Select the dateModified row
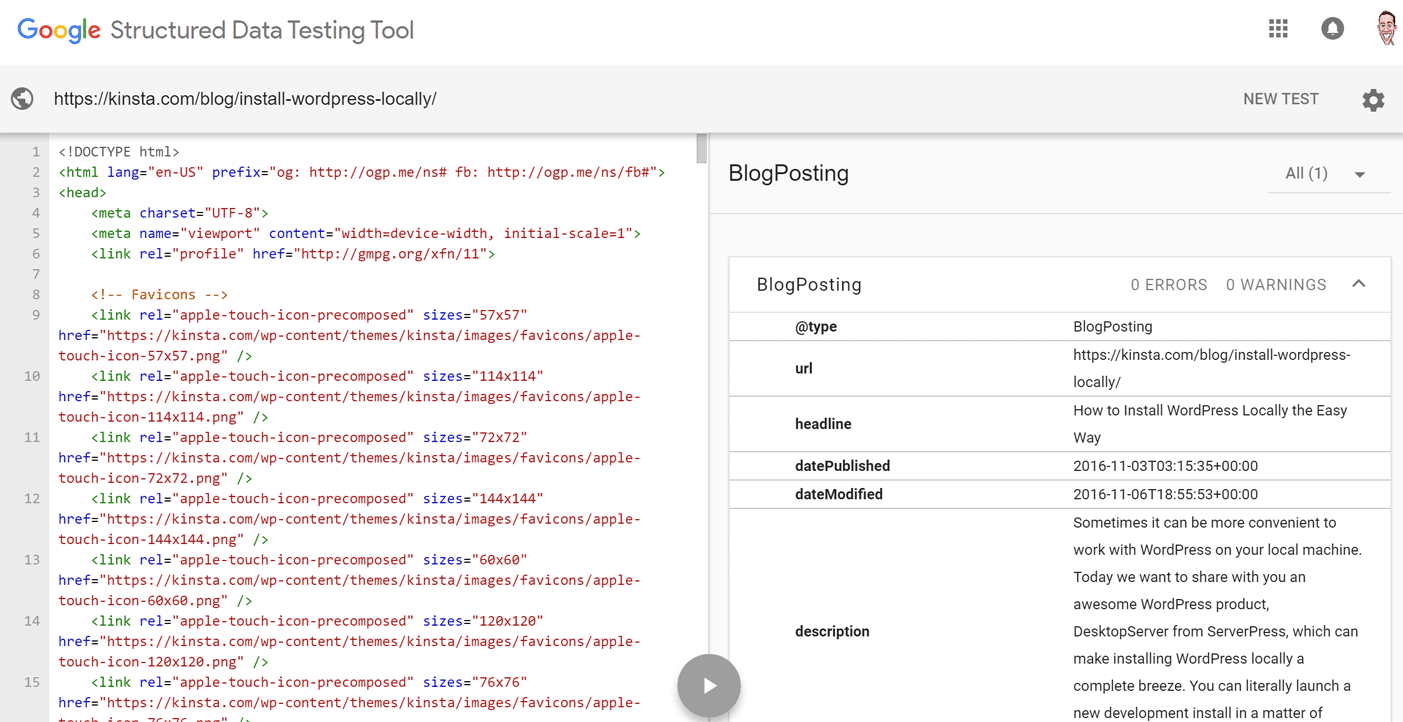 [1059, 494]
